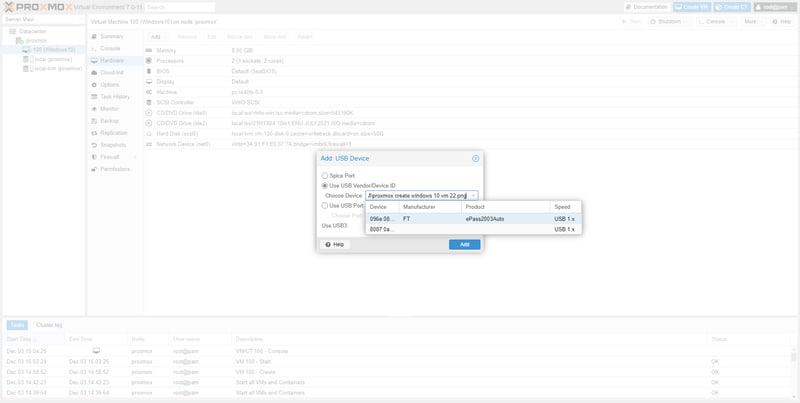
Task: Select the Cloud-Init cloud icon
Action: click(94, 72)
